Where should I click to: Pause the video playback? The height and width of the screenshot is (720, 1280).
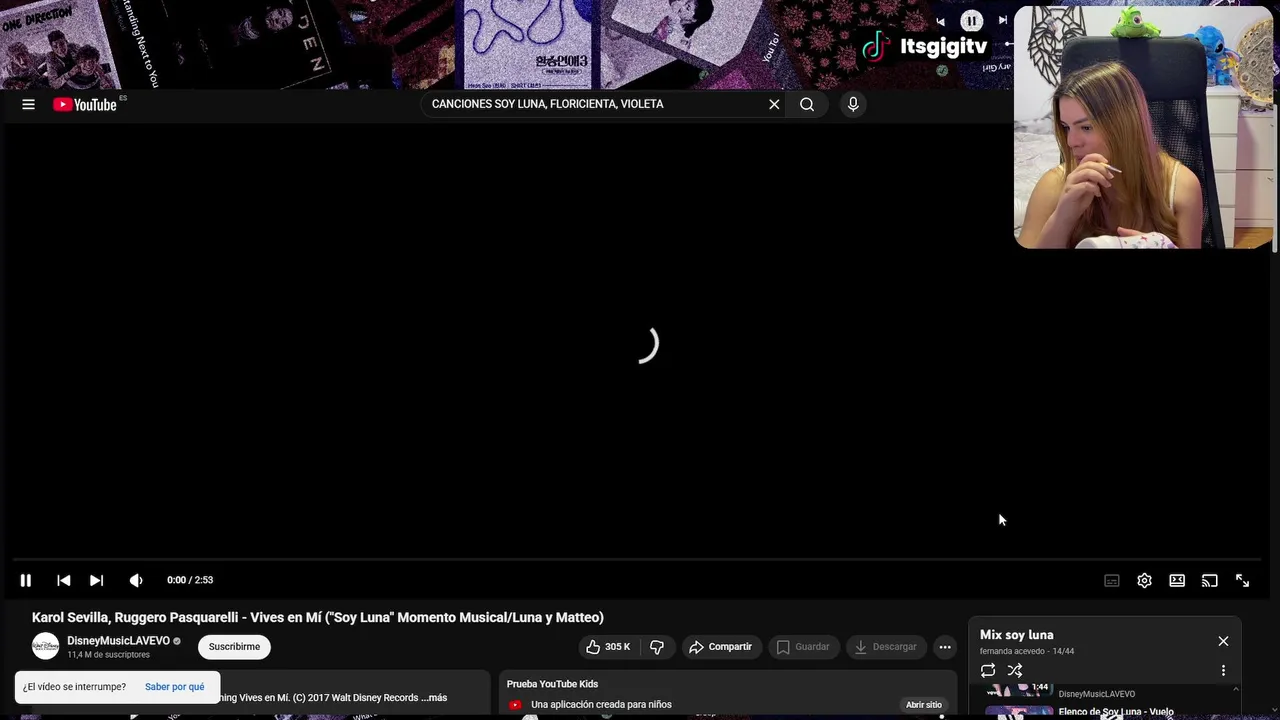(26, 580)
